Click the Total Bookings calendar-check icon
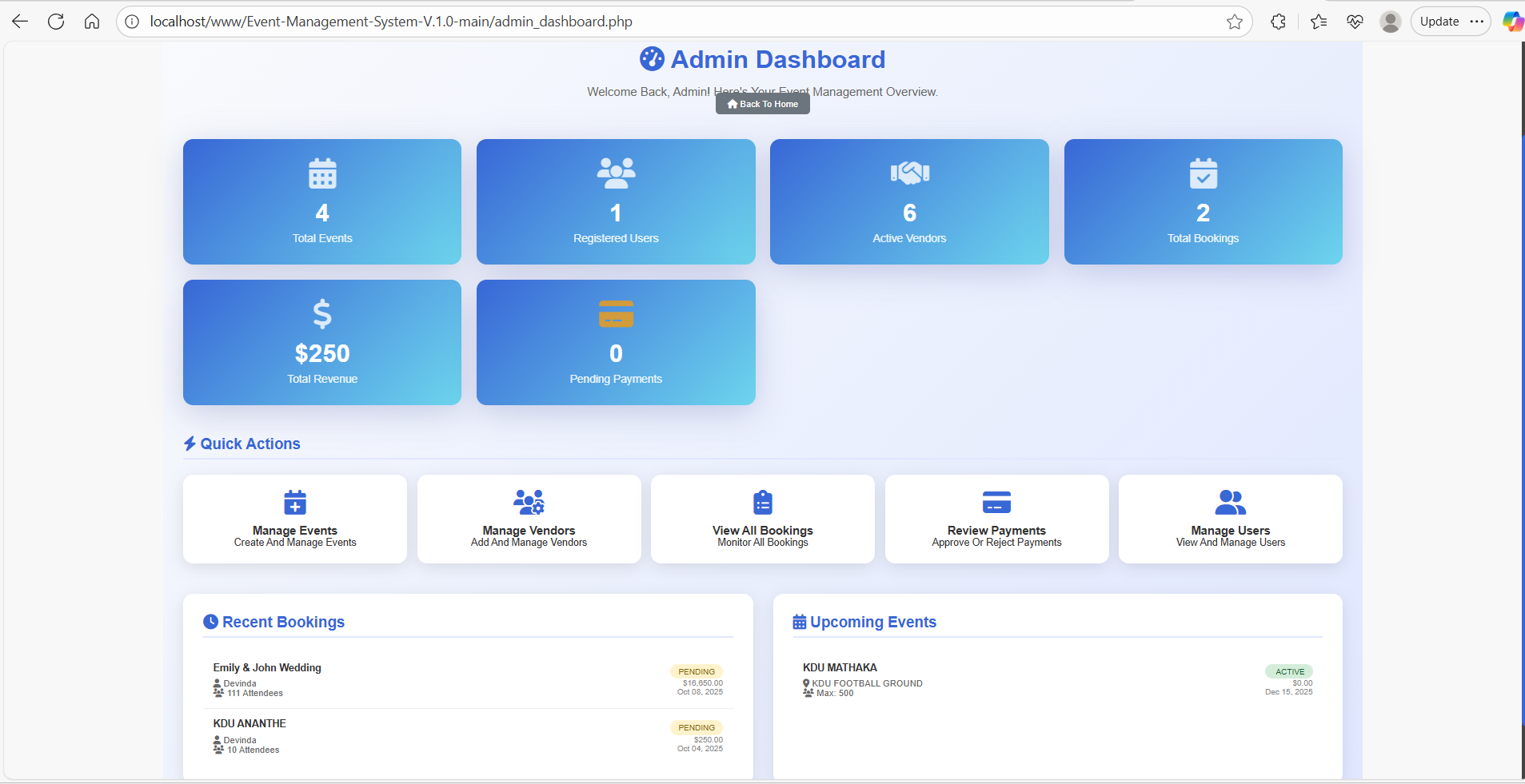 [x=1203, y=173]
